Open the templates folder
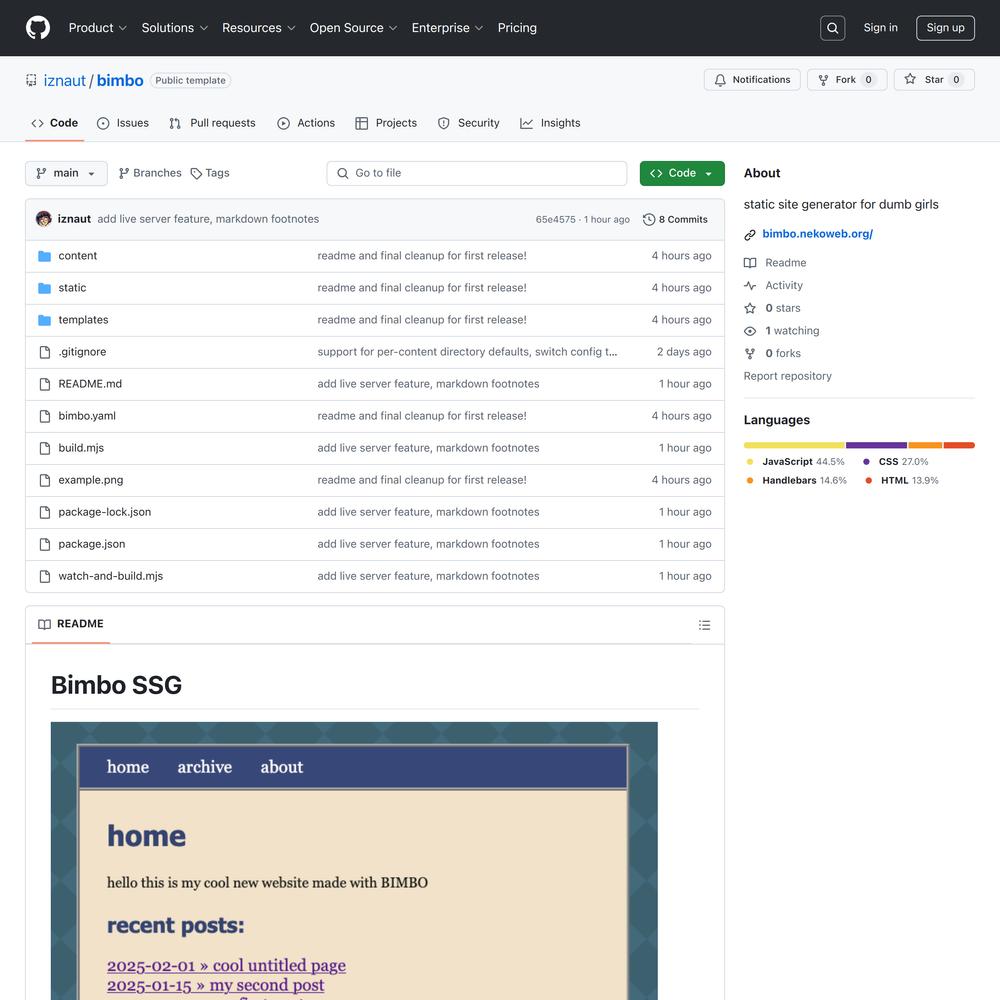Image resolution: width=1000 pixels, height=1000 pixels. point(84,320)
